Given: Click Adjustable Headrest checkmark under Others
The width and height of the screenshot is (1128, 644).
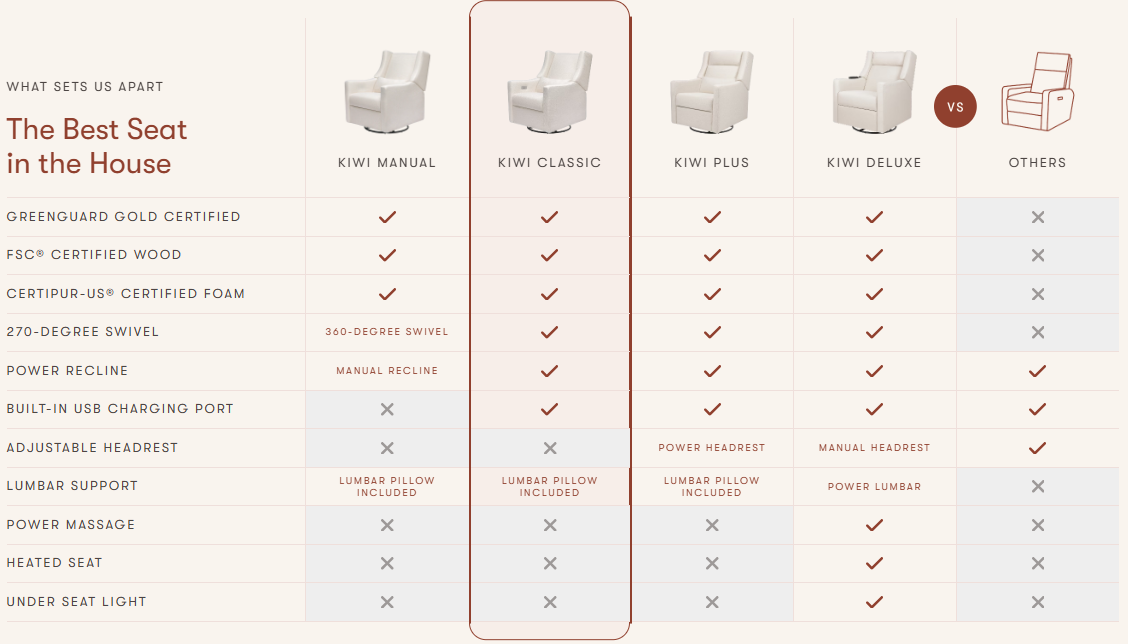Looking at the screenshot, I should (x=1037, y=448).
